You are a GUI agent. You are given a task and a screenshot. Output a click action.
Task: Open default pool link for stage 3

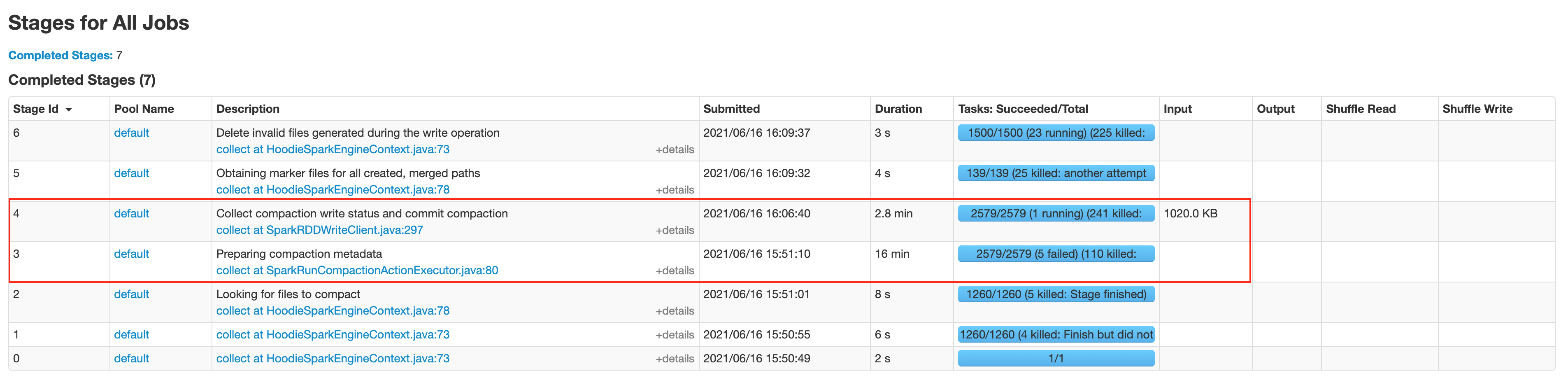(131, 254)
